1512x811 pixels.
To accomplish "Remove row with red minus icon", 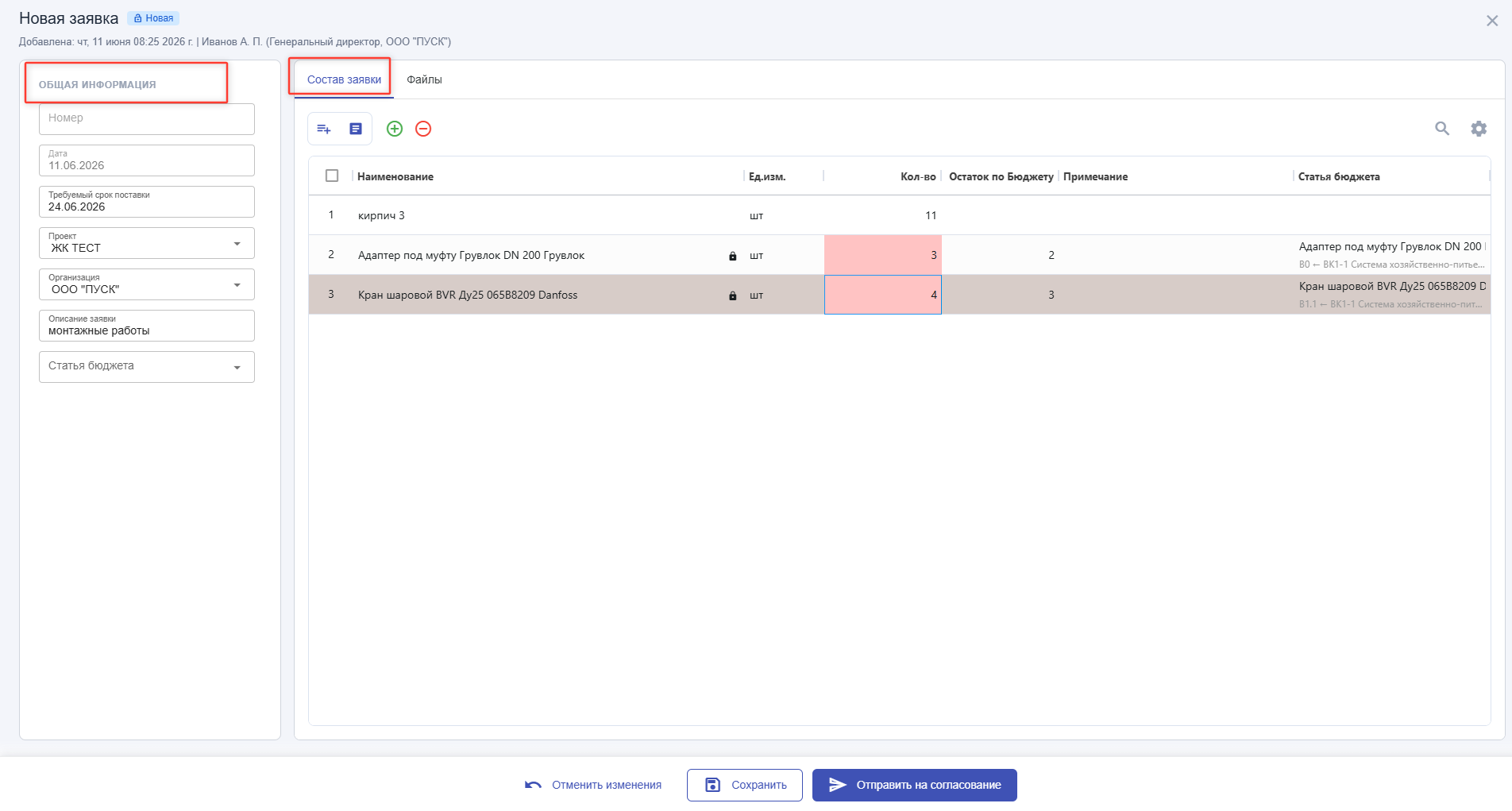I will click(x=423, y=129).
